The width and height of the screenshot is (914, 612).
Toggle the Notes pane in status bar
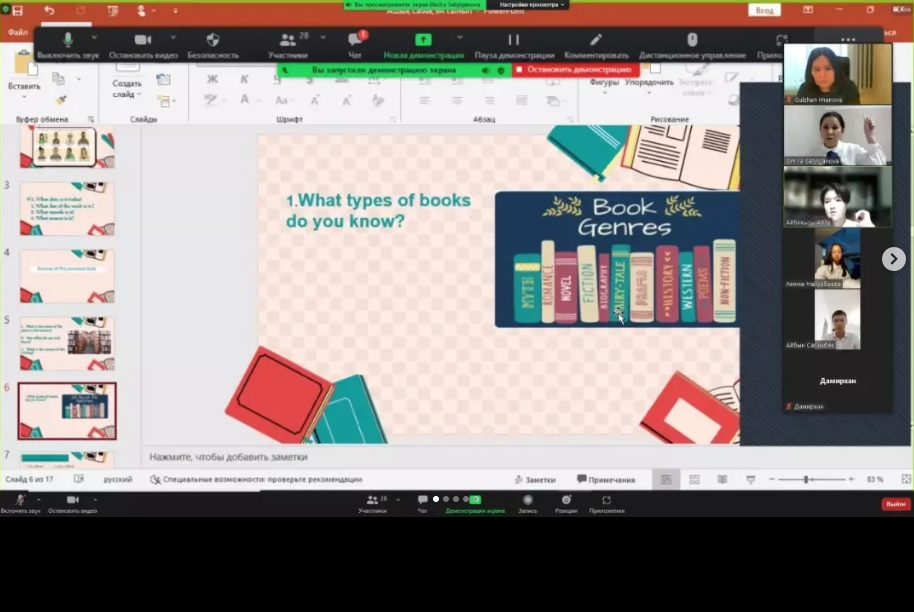[534, 480]
